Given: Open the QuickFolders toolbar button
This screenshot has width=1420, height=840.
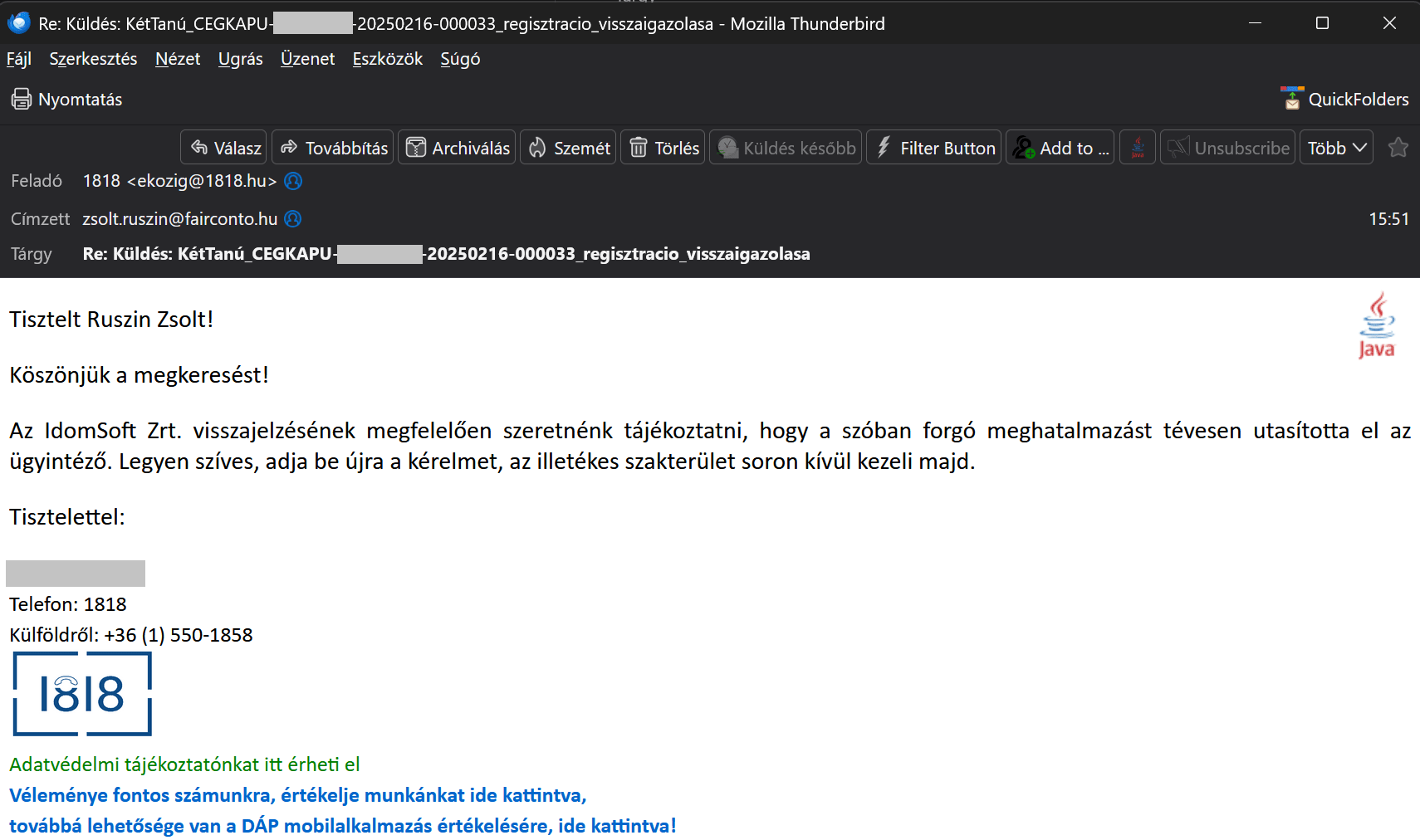Looking at the screenshot, I should [x=1344, y=100].
